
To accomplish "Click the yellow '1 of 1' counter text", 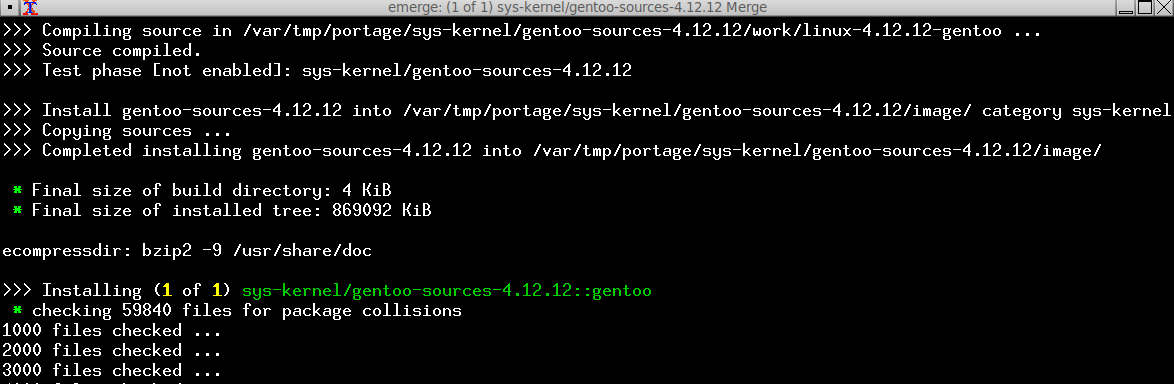I will [192, 290].
